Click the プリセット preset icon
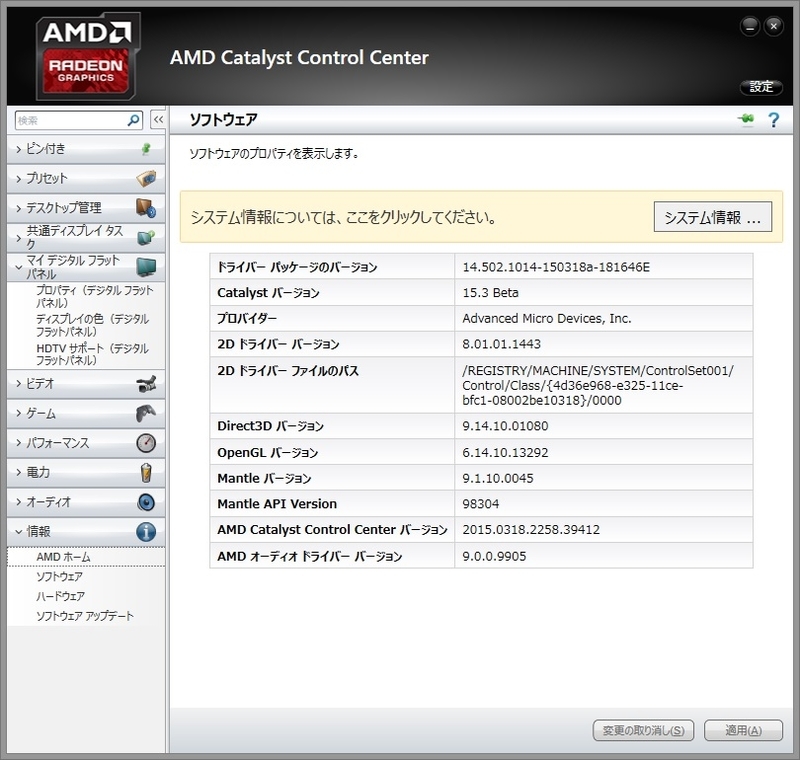800x760 pixels. coord(146,179)
